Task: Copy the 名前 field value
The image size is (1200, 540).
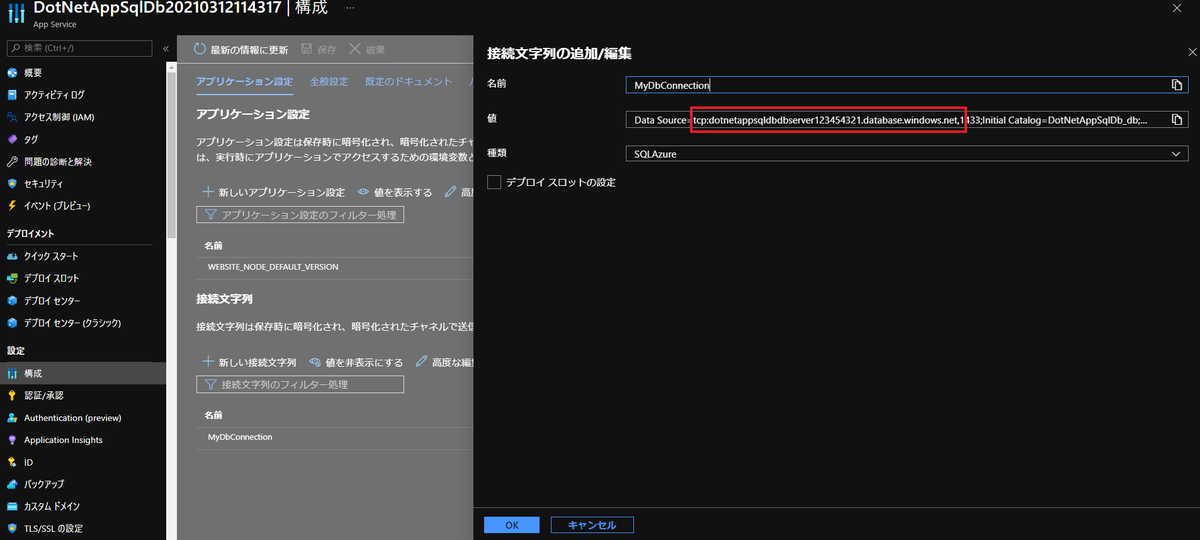Action: pos(1177,85)
